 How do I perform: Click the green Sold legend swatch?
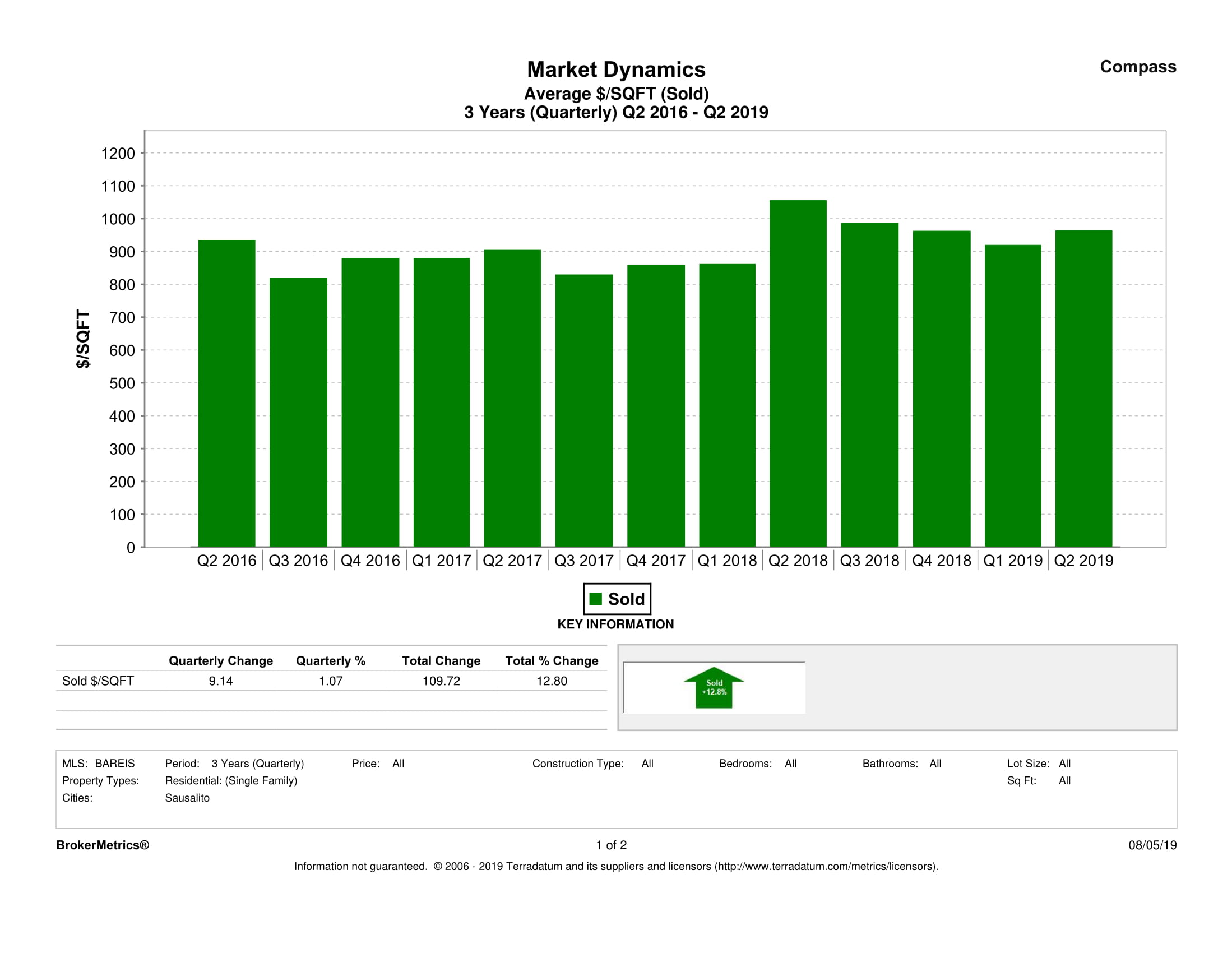tap(595, 599)
